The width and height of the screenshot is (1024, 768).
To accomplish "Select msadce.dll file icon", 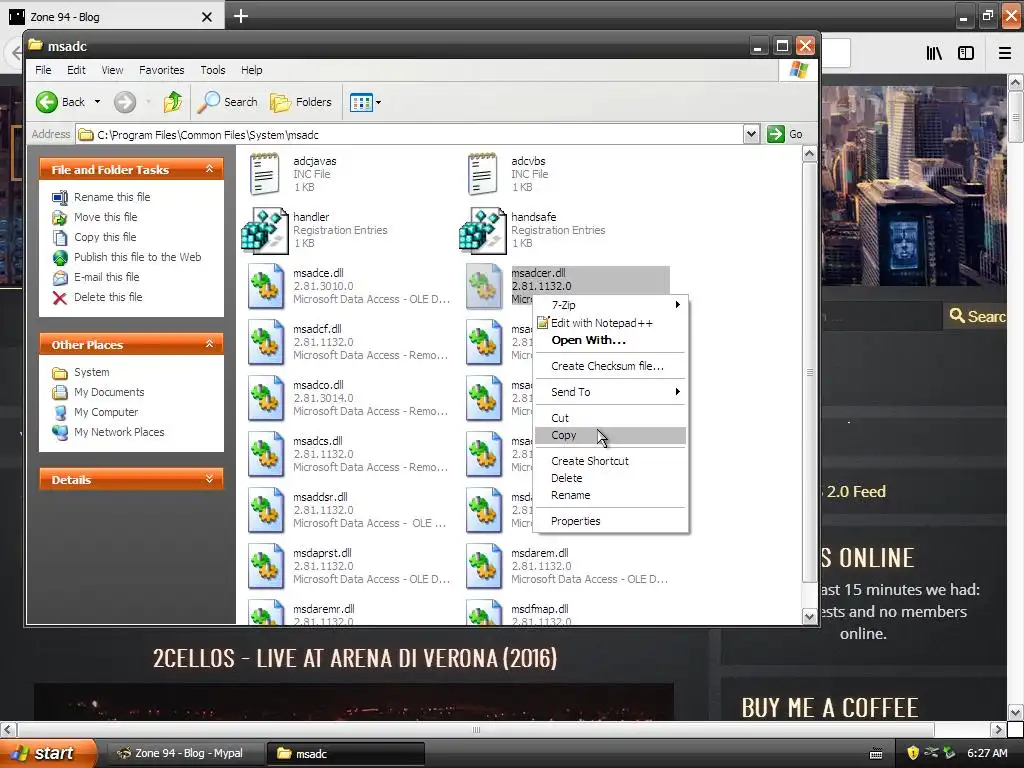I will (x=266, y=286).
